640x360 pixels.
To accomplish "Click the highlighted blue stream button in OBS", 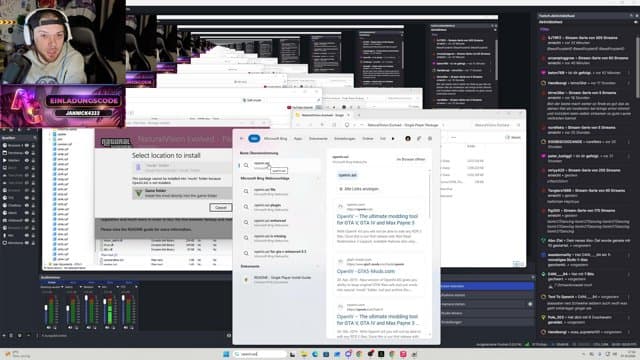I will tap(487, 286).
